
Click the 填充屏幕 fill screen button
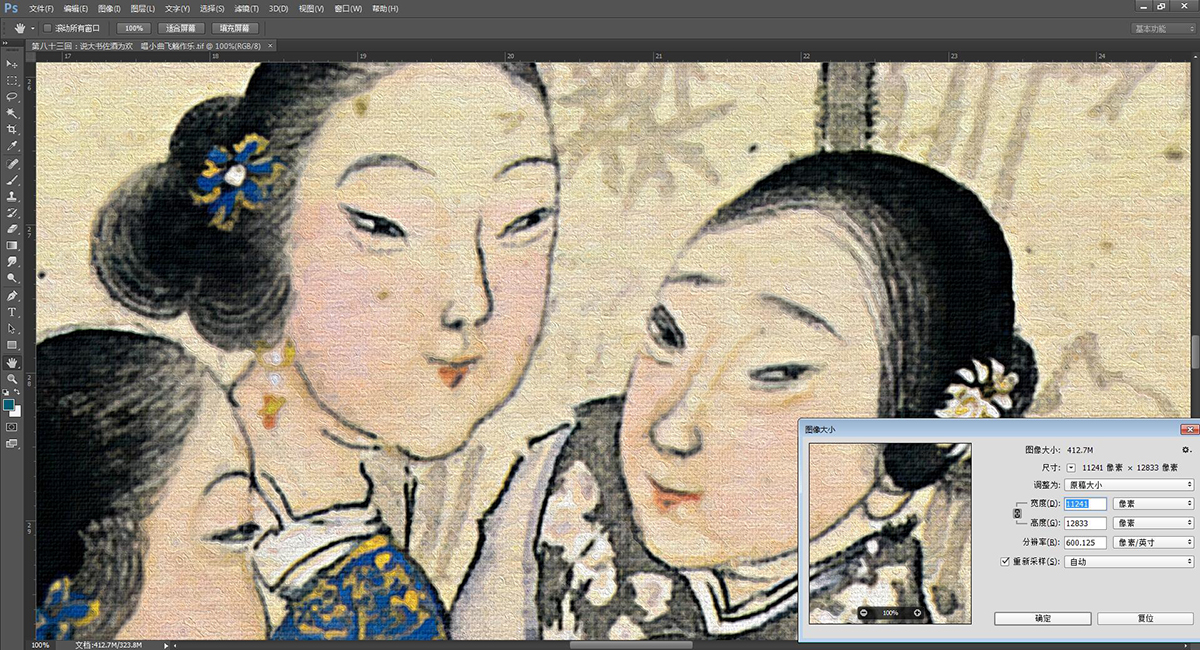click(x=236, y=28)
